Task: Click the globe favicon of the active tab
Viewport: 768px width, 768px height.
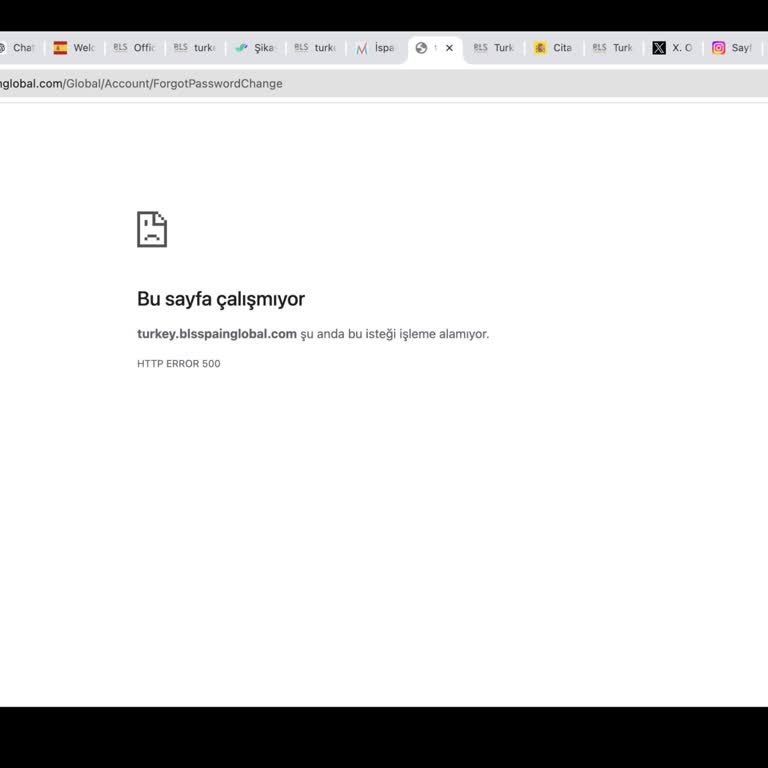Action: tap(421, 48)
